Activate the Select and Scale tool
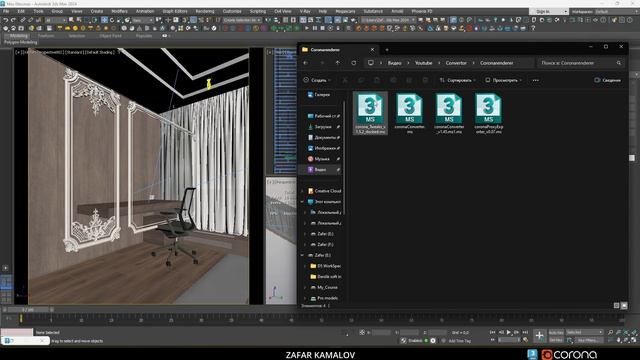Viewport: 640px width, 360px height. click(120, 20)
